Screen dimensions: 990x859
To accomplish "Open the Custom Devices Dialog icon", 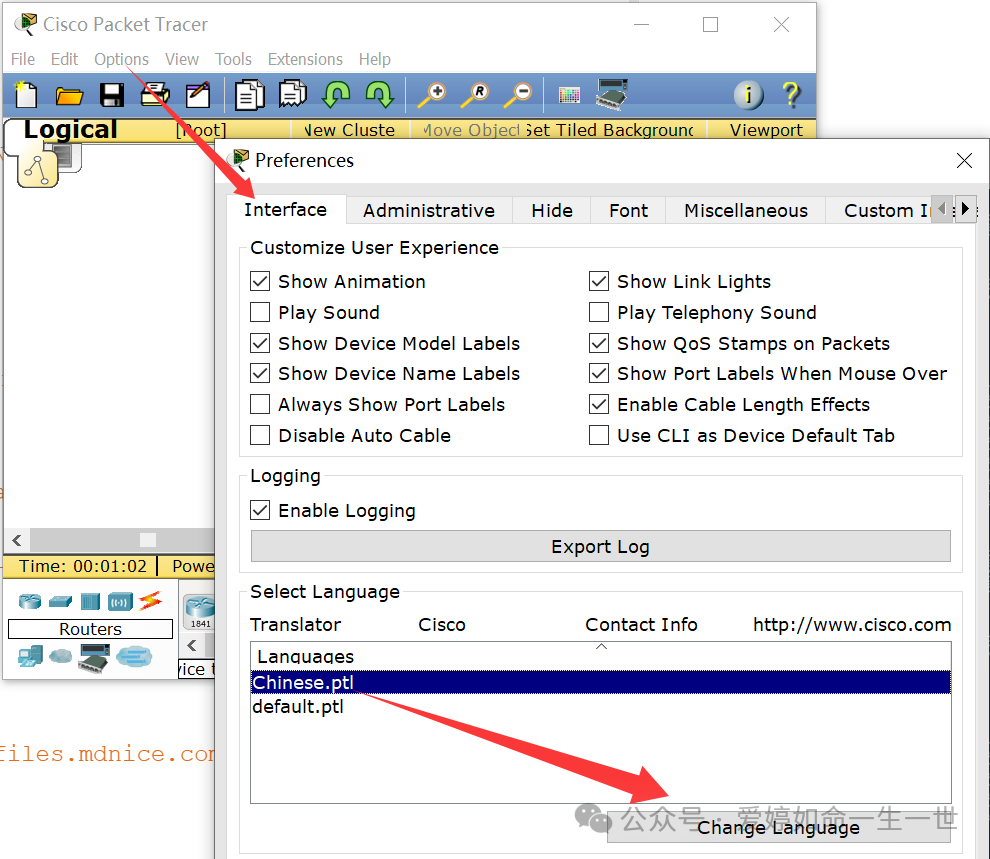I will tap(612, 95).
